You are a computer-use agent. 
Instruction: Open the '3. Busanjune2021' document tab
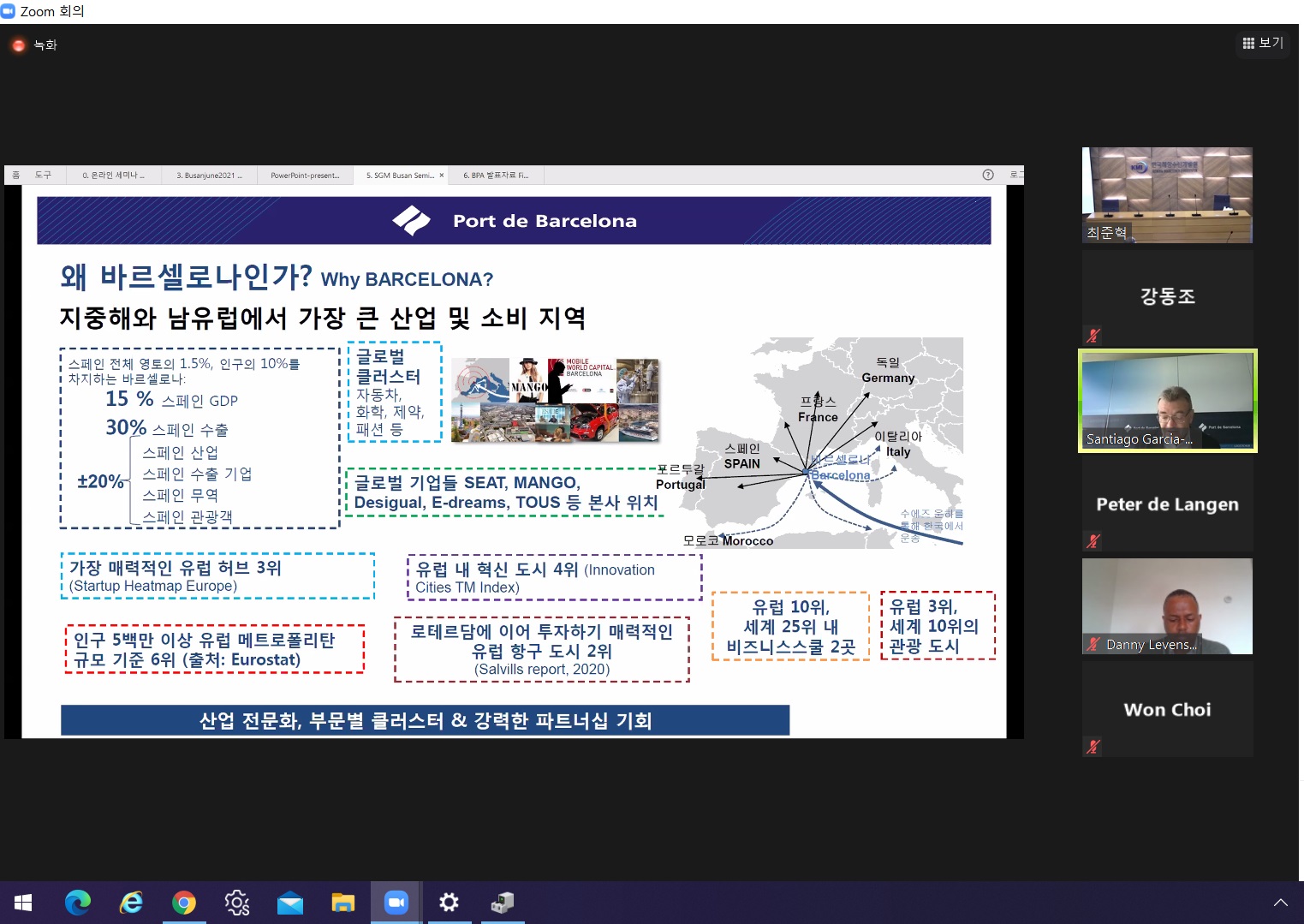pyautogui.click(x=209, y=176)
